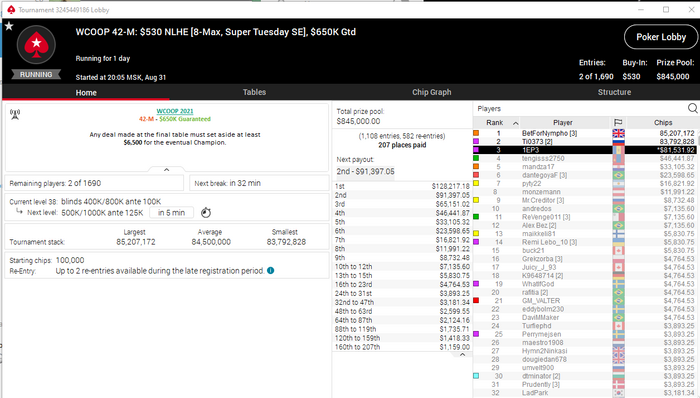The height and width of the screenshot is (398, 700).
Task: Click the favorite star icon
Action: 9,26
